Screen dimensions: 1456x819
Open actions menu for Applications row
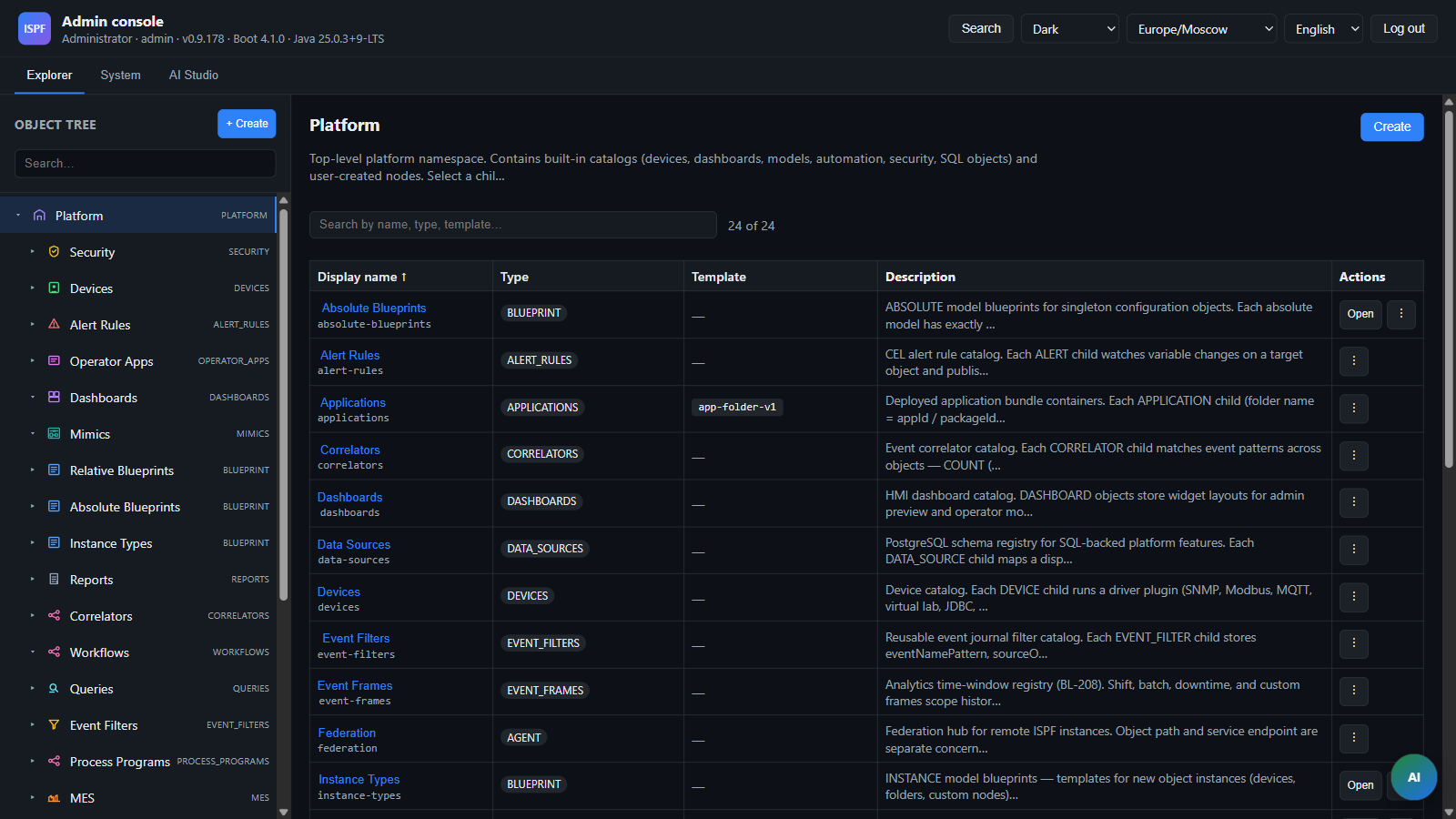(x=1354, y=409)
